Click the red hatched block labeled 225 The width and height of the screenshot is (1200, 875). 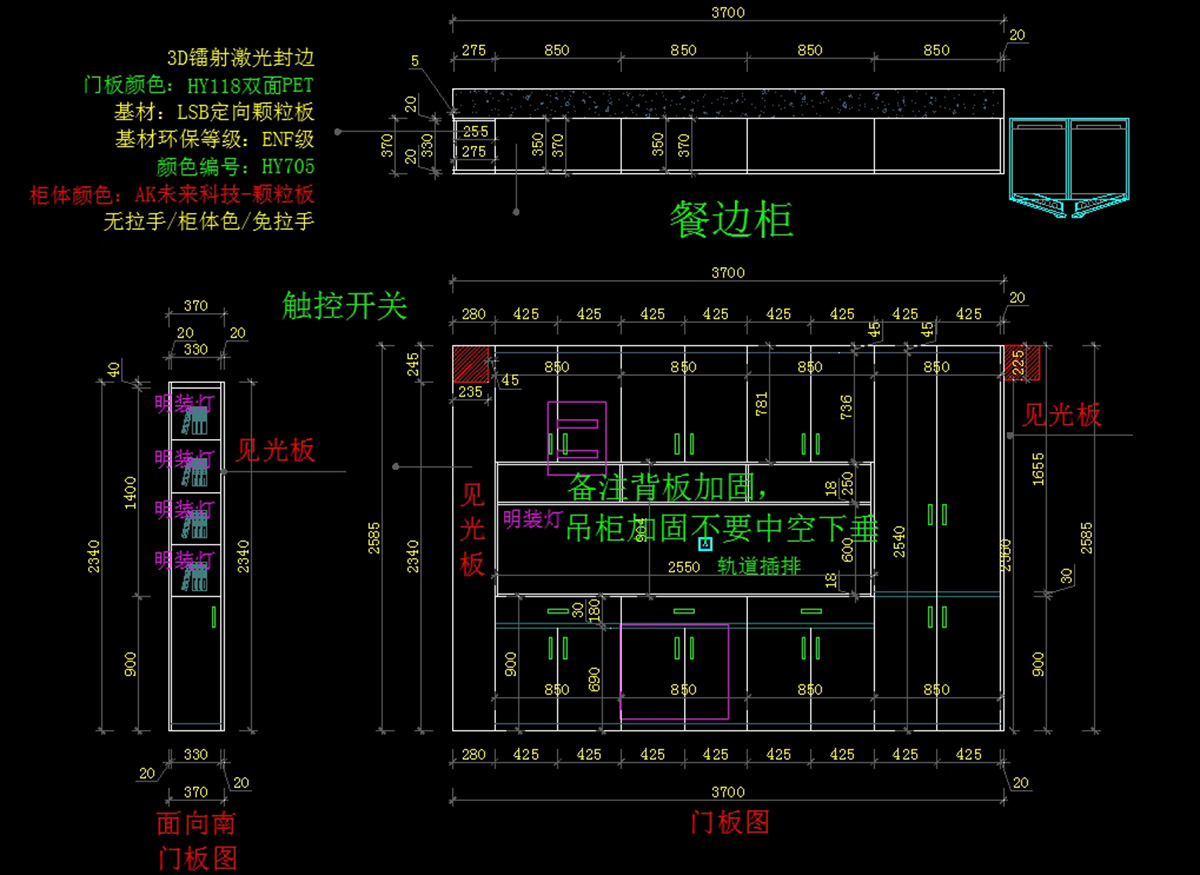[x=1017, y=362]
